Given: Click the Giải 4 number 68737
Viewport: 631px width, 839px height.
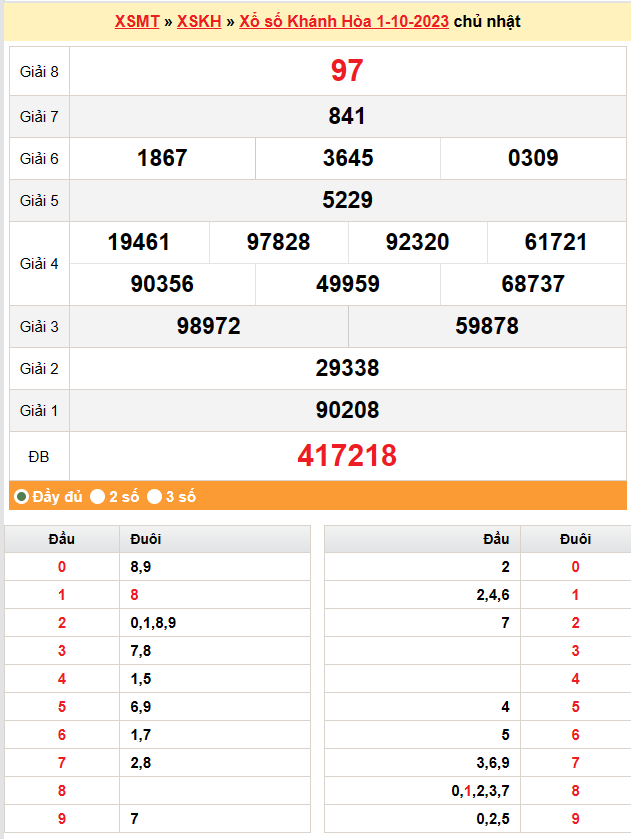Looking at the screenshot, I should click(533, 284).
